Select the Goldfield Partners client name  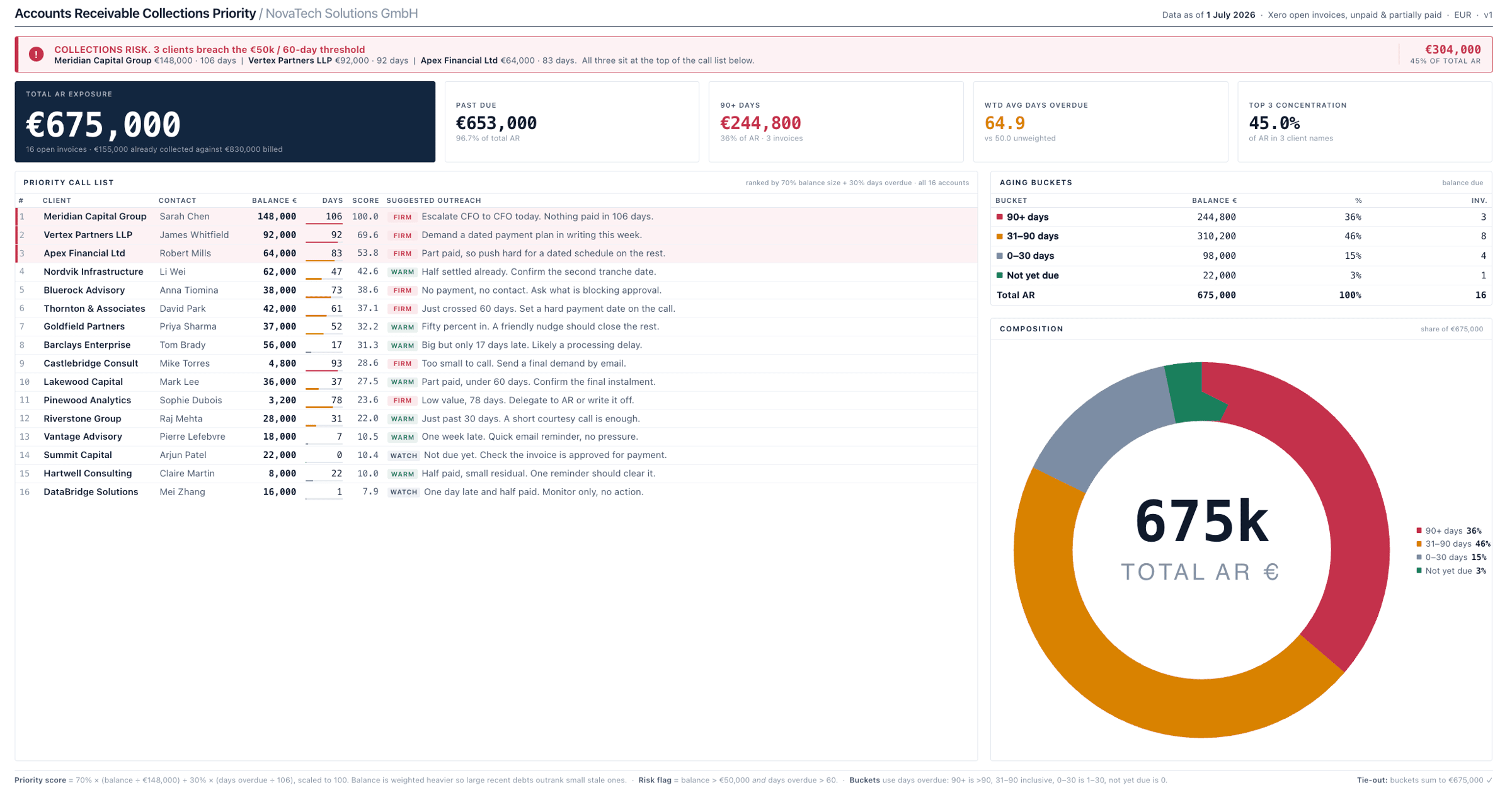(84, 326)
